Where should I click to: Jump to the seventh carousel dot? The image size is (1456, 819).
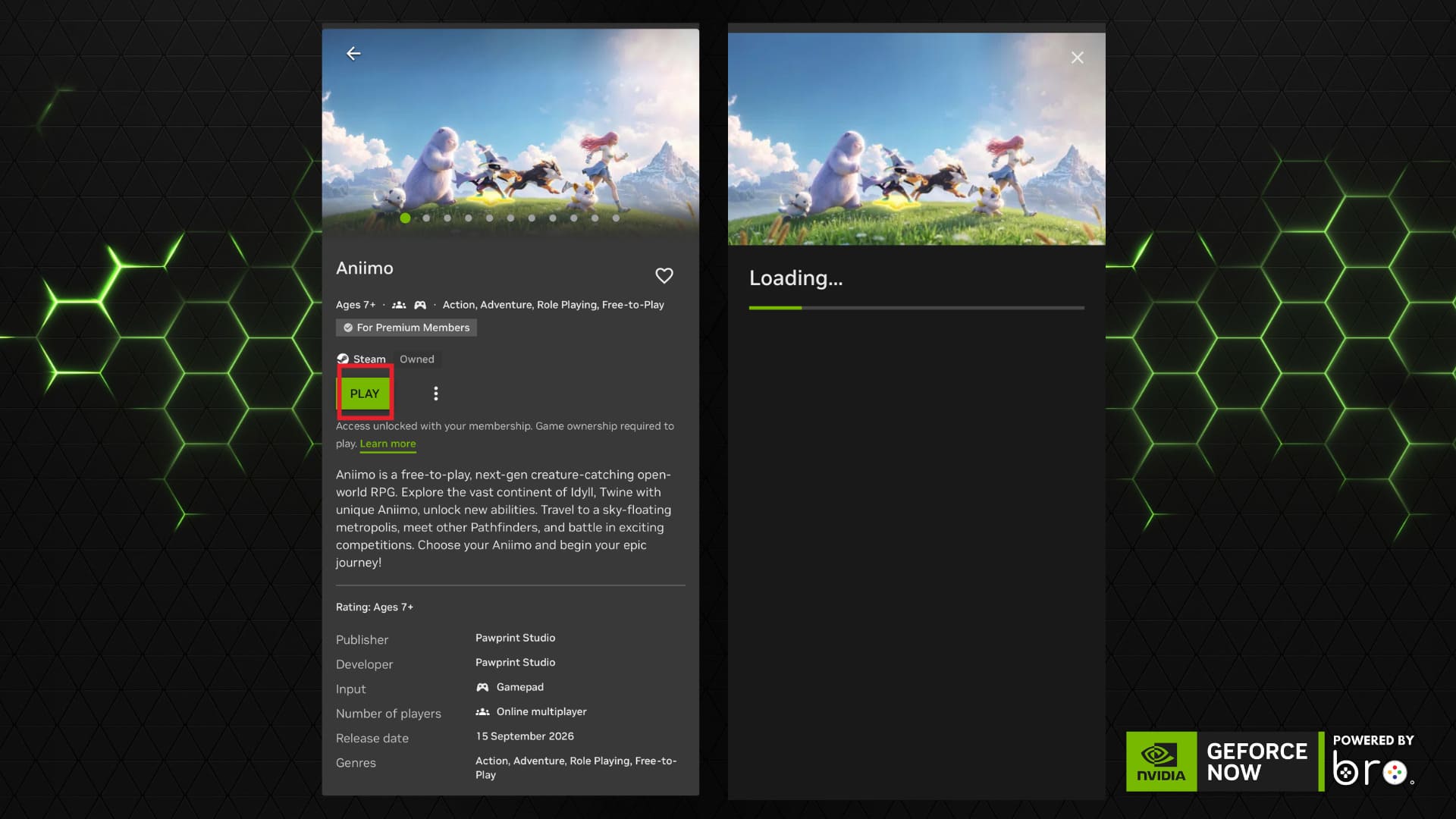tap(532, 218)
